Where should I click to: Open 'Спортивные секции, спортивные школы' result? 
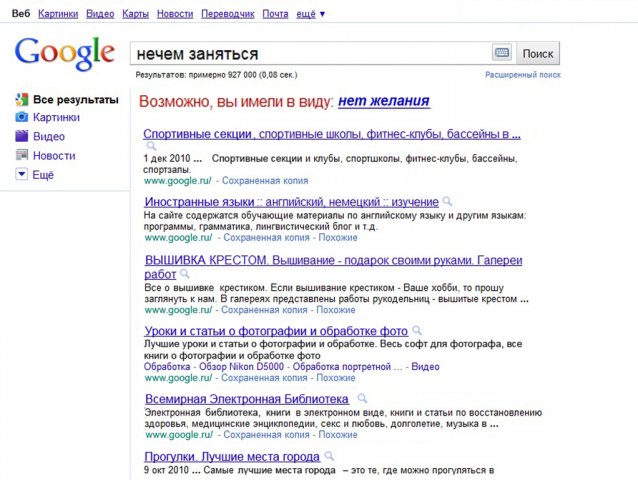point(332,134)
